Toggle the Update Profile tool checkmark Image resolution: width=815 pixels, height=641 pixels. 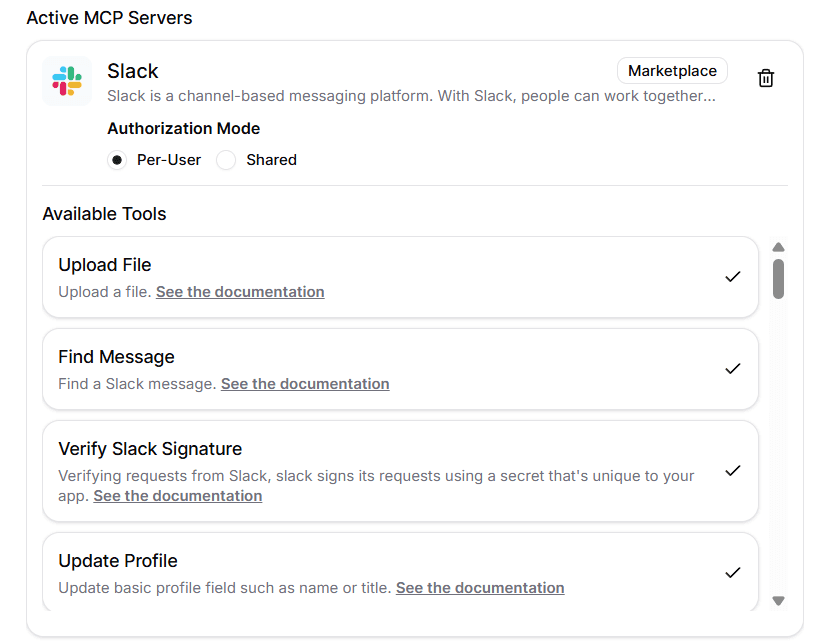click(x=732, y=573)
